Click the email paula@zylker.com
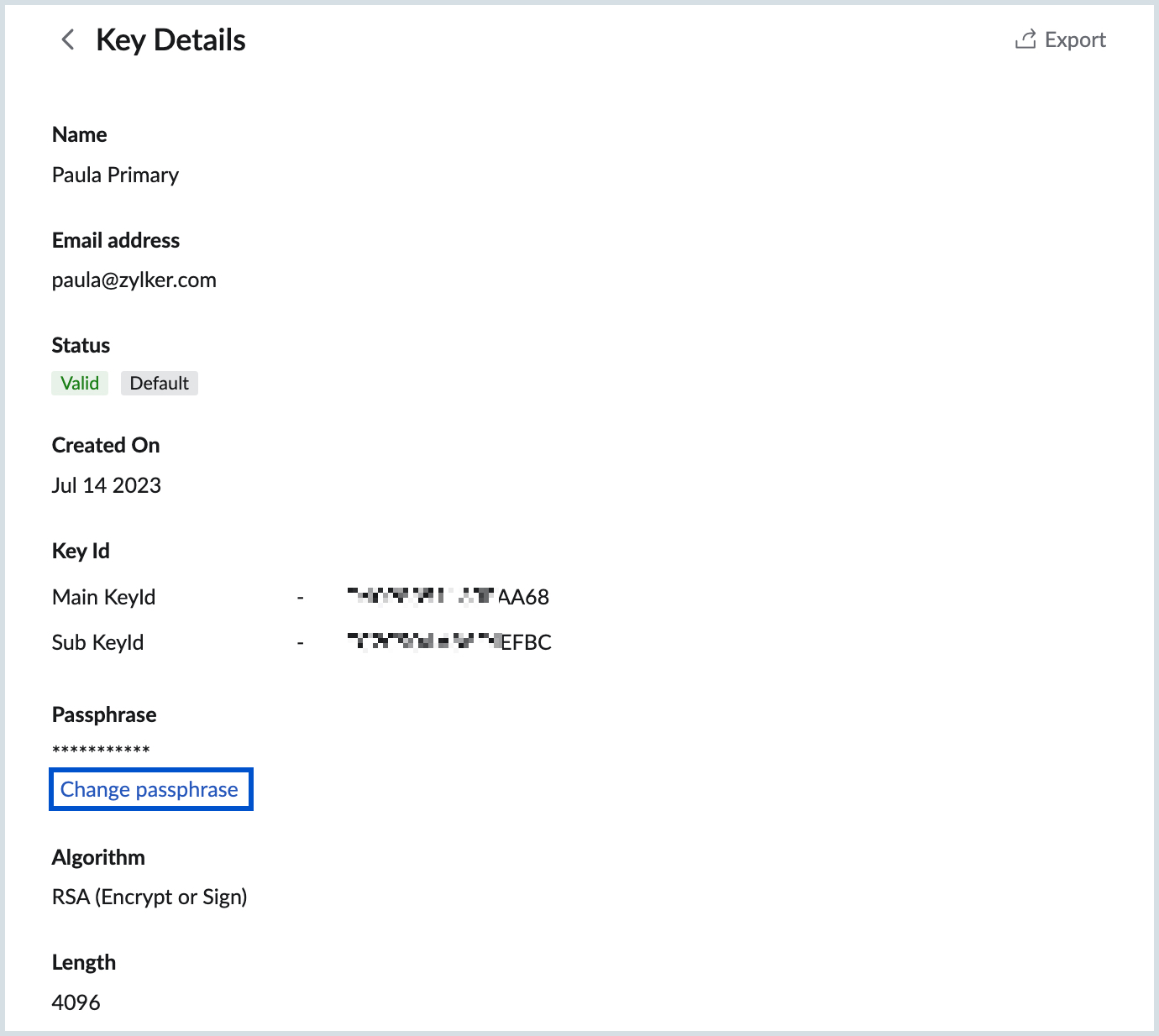Screen dimensions: 1159x1036 134,280
